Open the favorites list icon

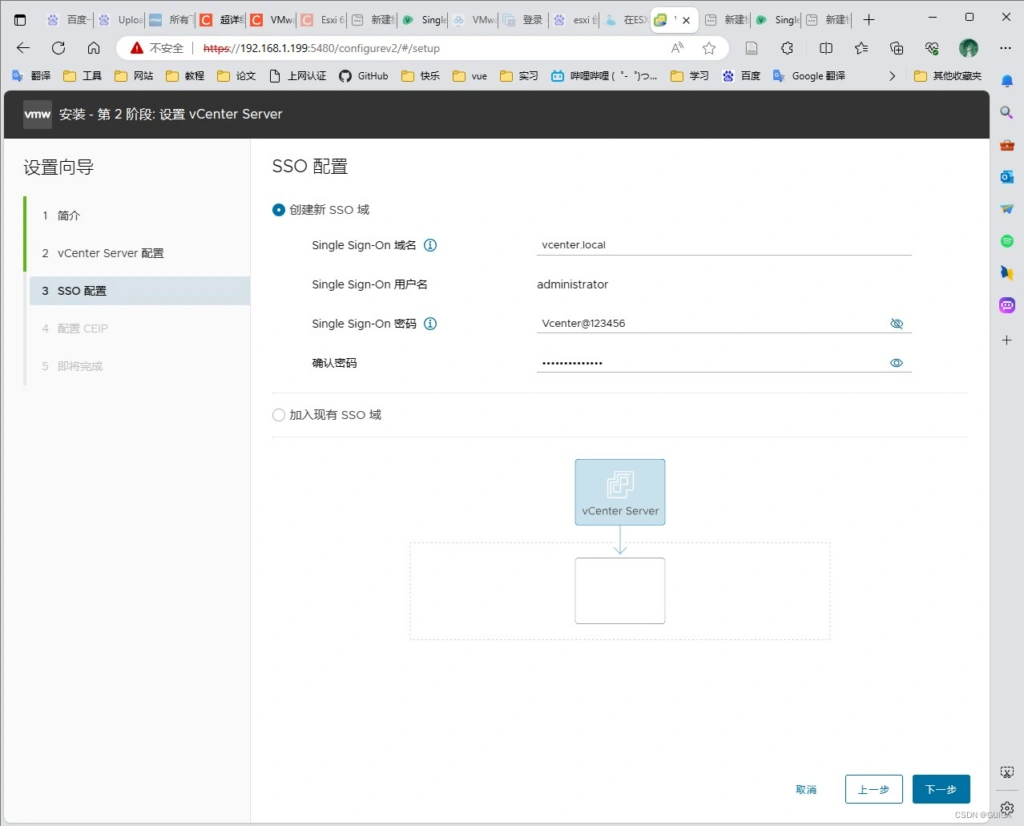861,48
